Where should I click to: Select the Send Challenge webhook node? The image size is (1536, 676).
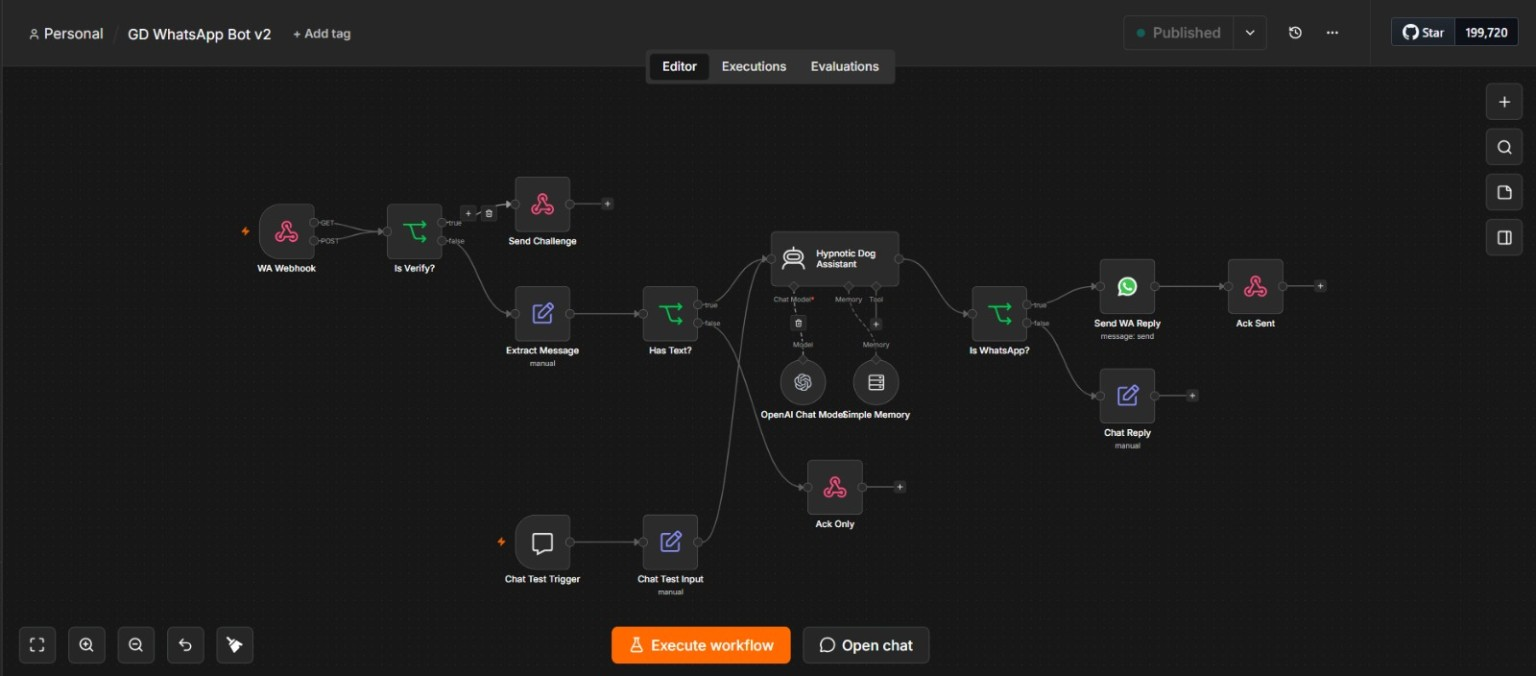(542, 204)
